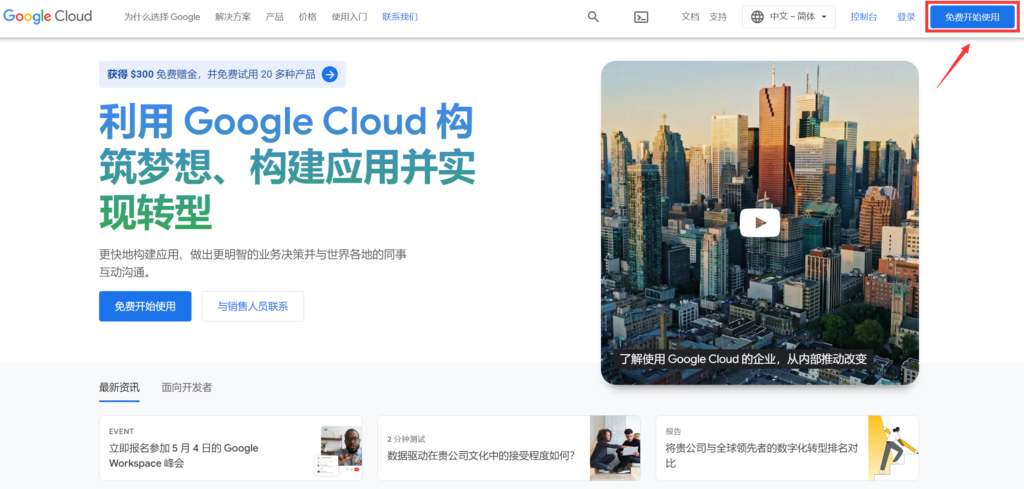Click the Workspace event card thumbnail
Image resolution: width=1024 pixels, height=489 pixels.
point(338,450)
